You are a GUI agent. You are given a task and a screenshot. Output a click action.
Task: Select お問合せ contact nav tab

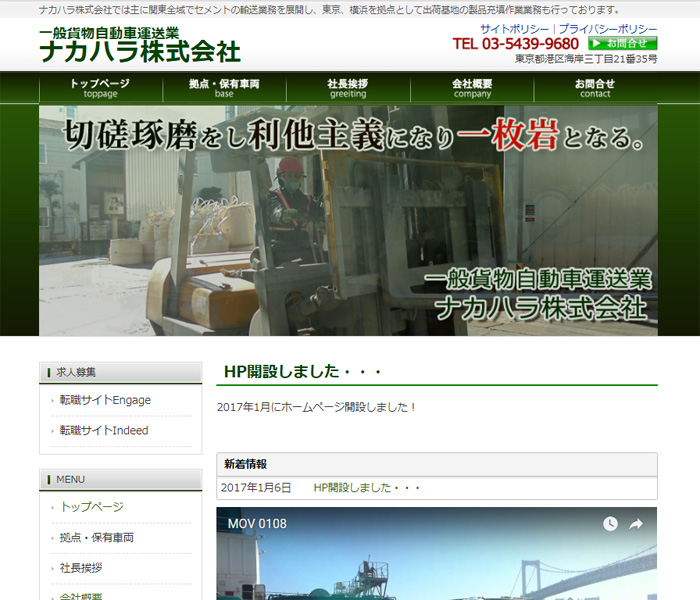pos(595,88)
